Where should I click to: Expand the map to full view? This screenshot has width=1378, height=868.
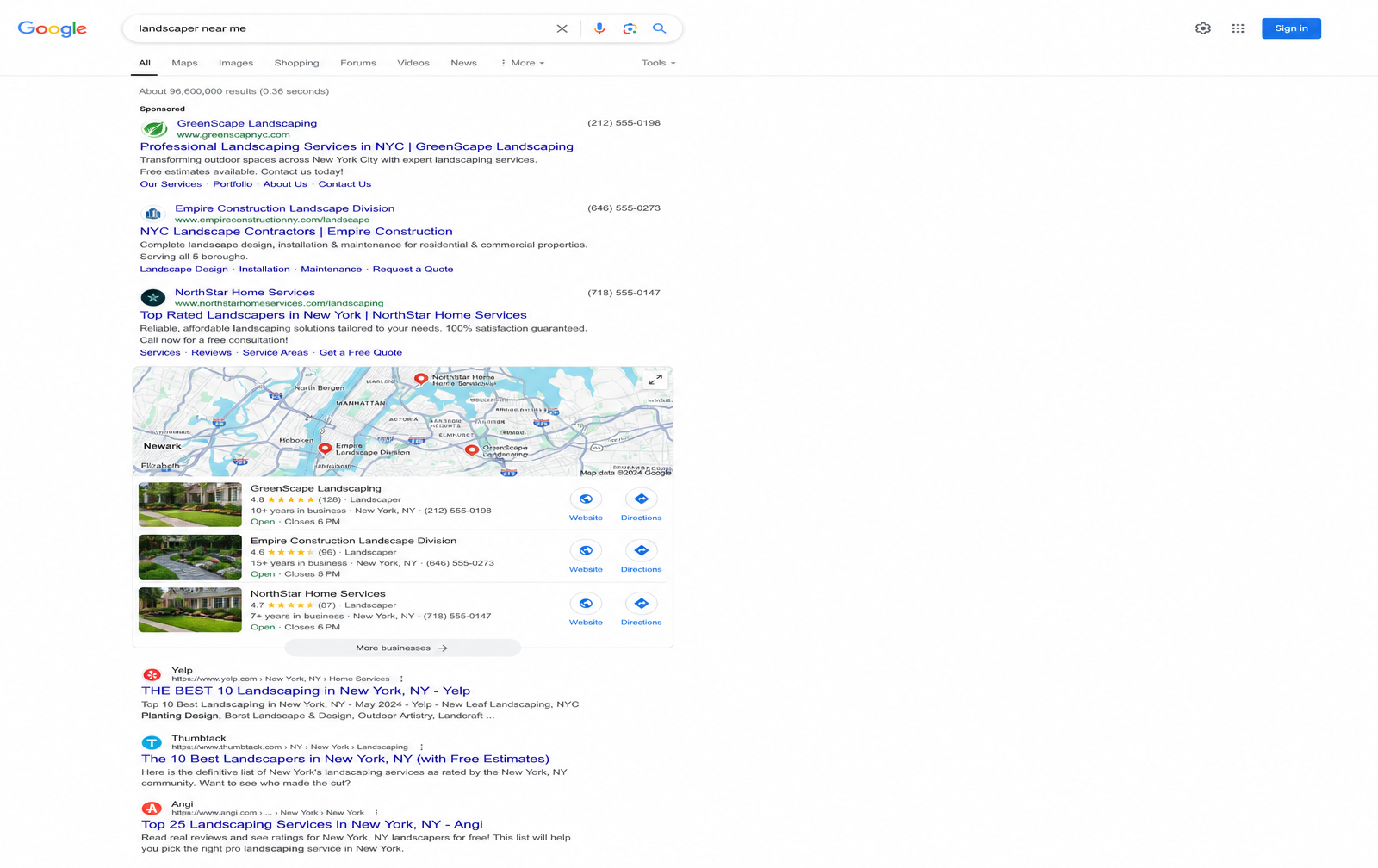[x=655, y=380]
